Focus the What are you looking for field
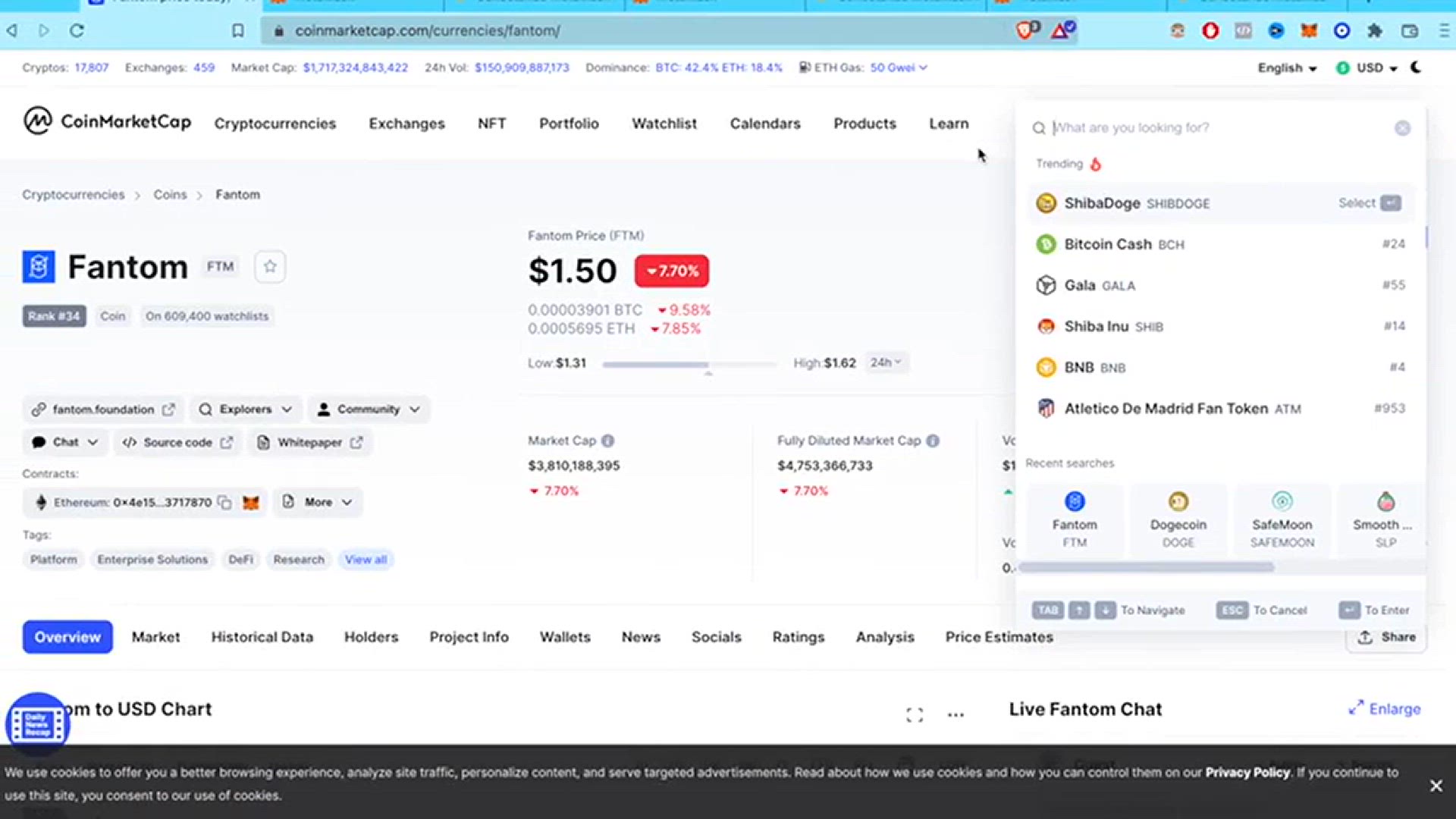1456x819 pixels. pos(1219,127)
